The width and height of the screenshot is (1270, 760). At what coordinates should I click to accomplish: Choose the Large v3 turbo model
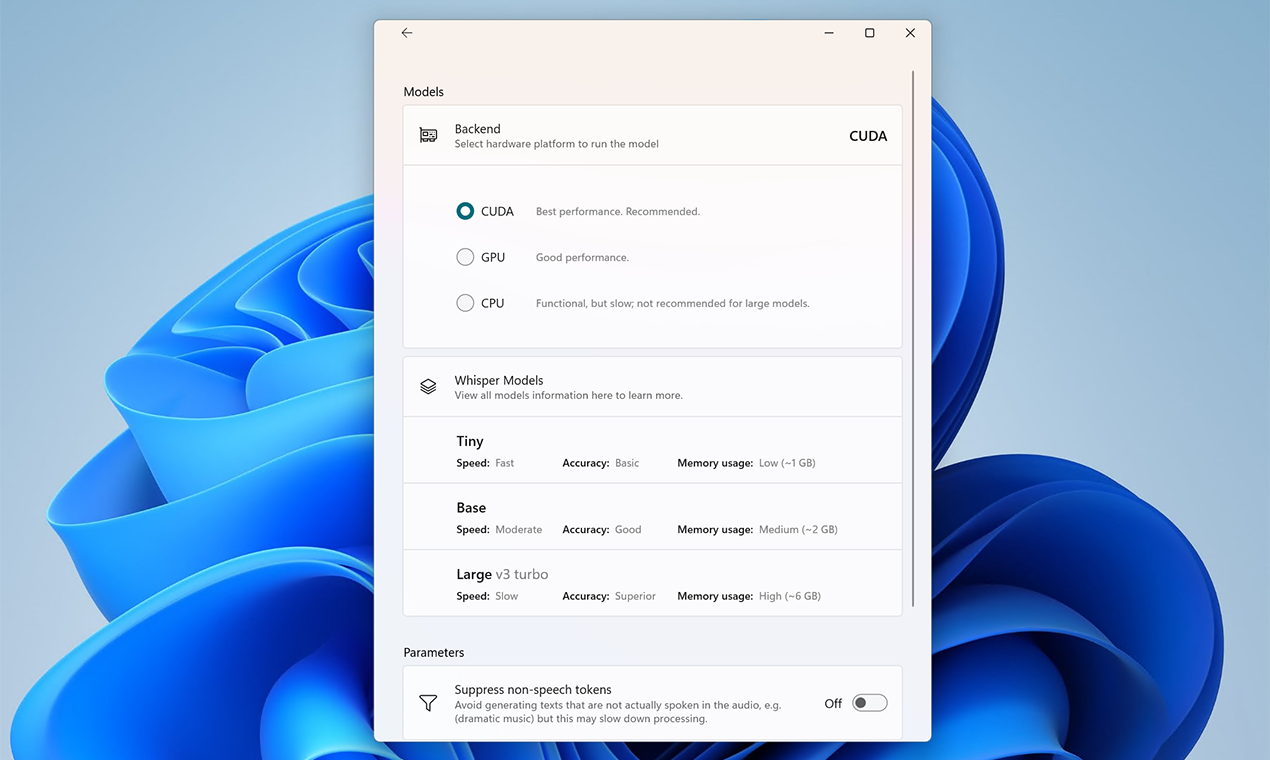coord(652,583)
